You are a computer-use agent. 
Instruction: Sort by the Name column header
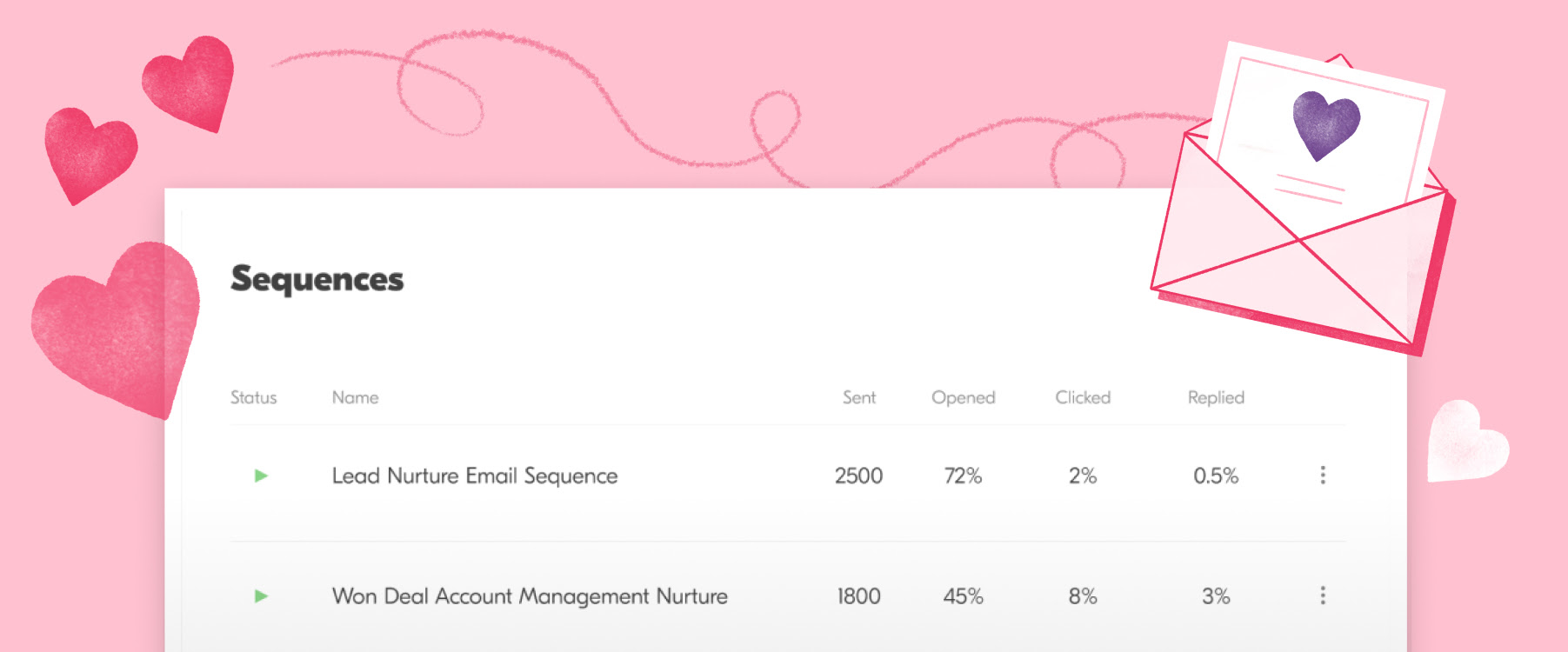(x=355, y=397)
